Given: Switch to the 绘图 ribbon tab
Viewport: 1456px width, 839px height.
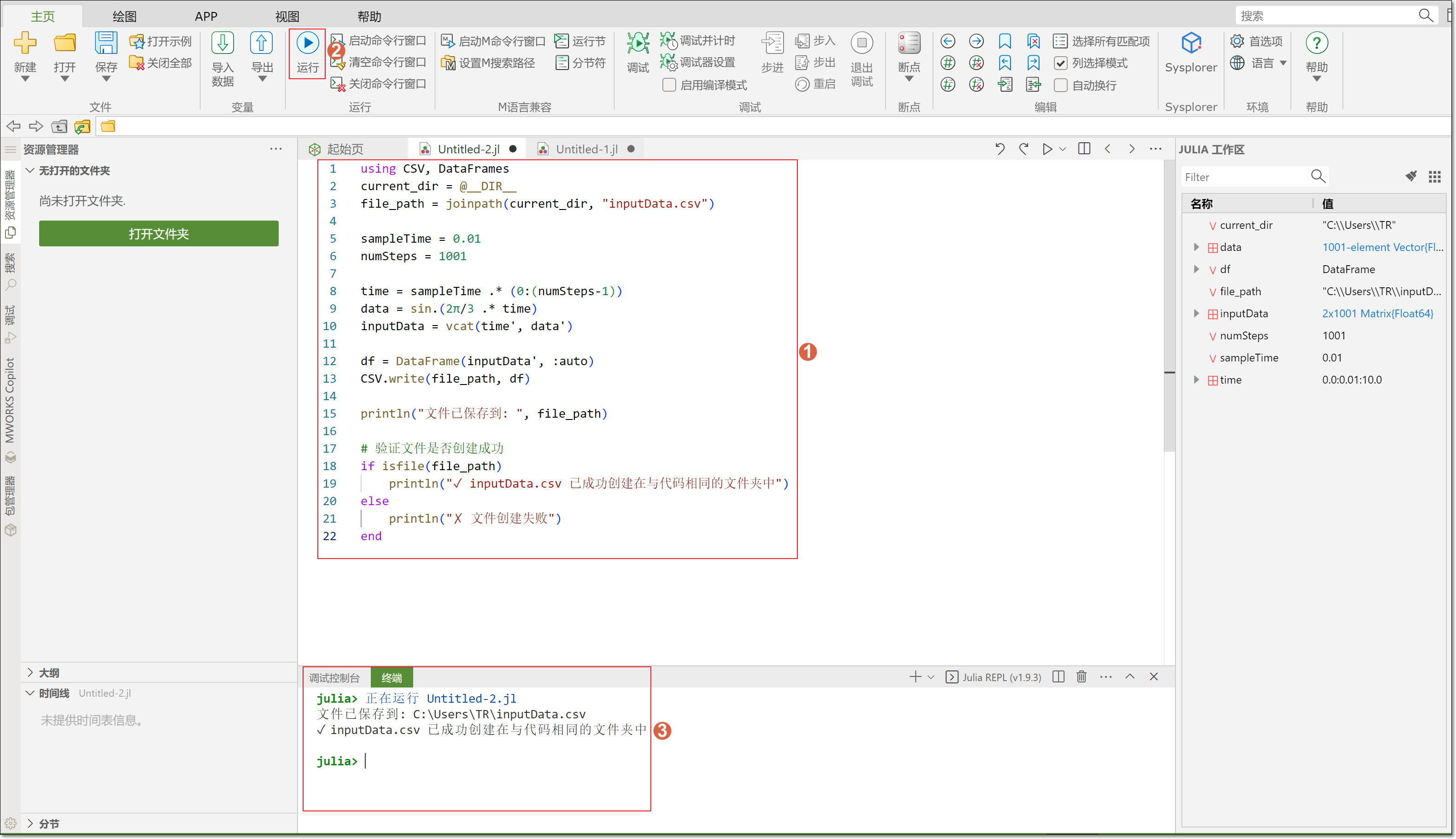Looking at the screenshot, I should point(124,16).
